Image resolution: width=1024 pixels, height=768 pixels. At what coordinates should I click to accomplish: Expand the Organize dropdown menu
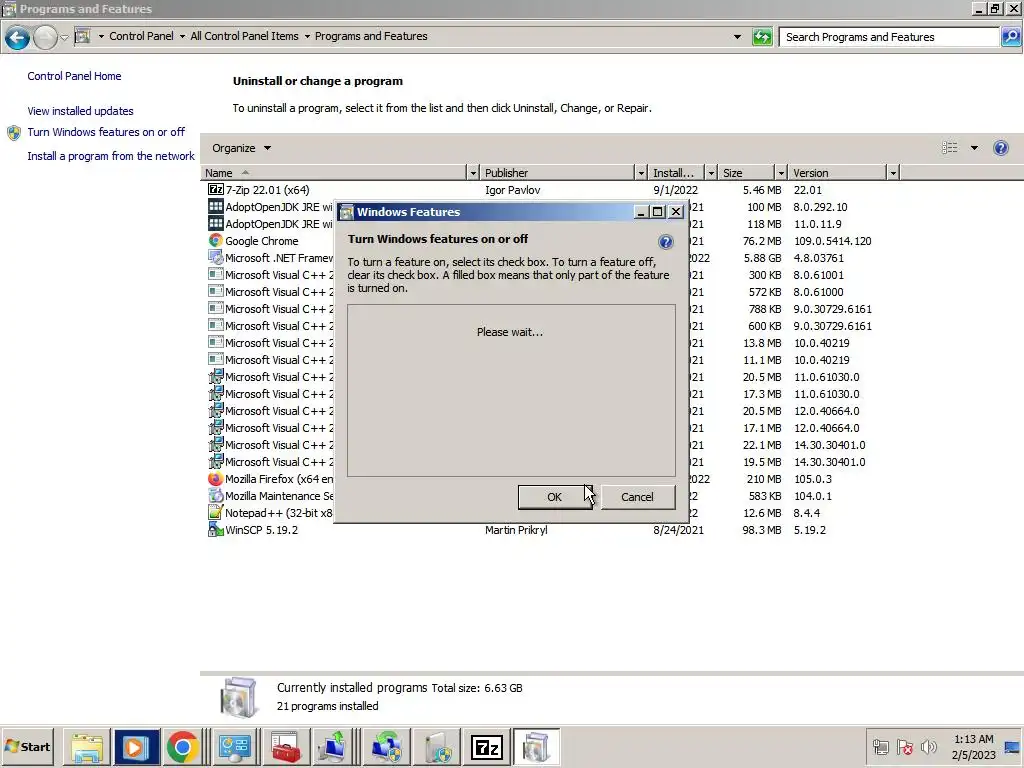click(x=241, y=148)
